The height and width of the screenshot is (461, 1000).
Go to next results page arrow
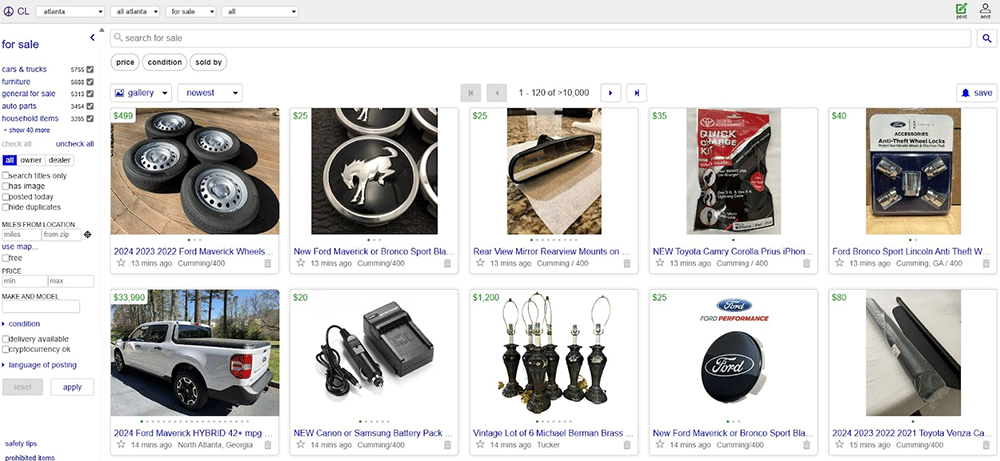point(611,93)
